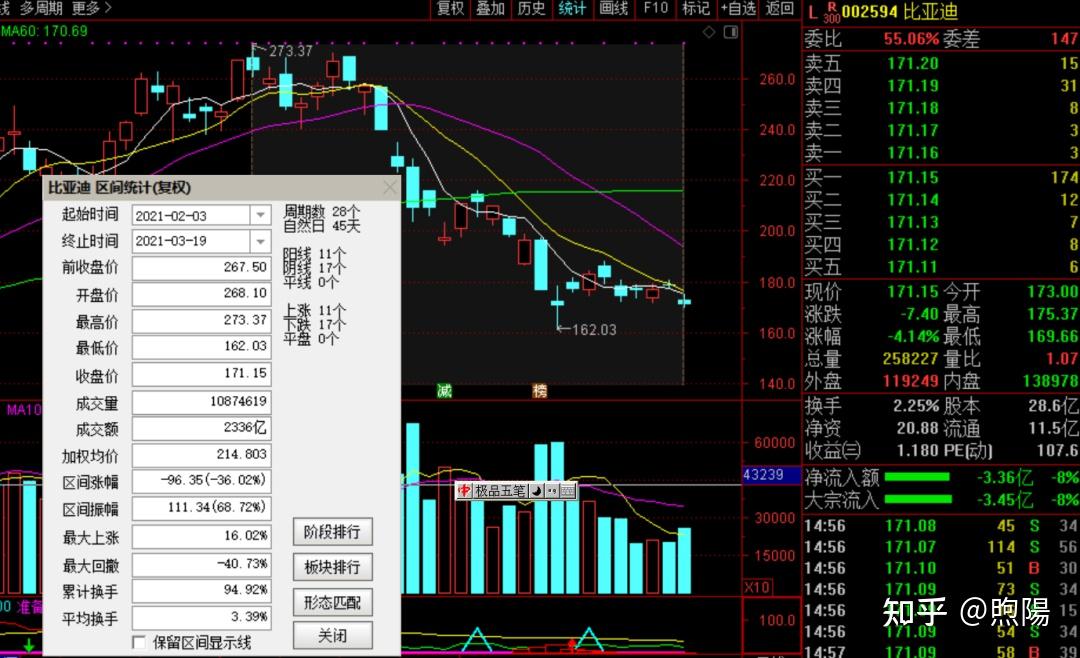Select the highlighted 统计 statistics tool
1080x658 pixels.
tap(572, 8)
